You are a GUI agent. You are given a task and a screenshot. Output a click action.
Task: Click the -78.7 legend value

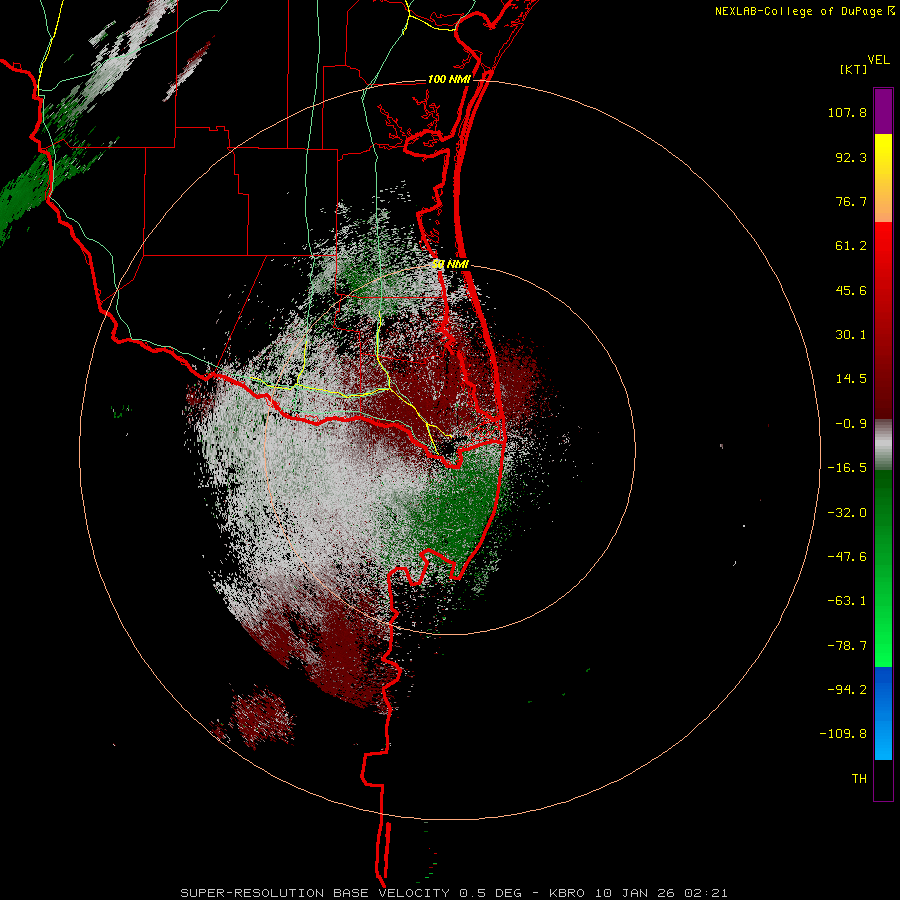click(847, 646)
